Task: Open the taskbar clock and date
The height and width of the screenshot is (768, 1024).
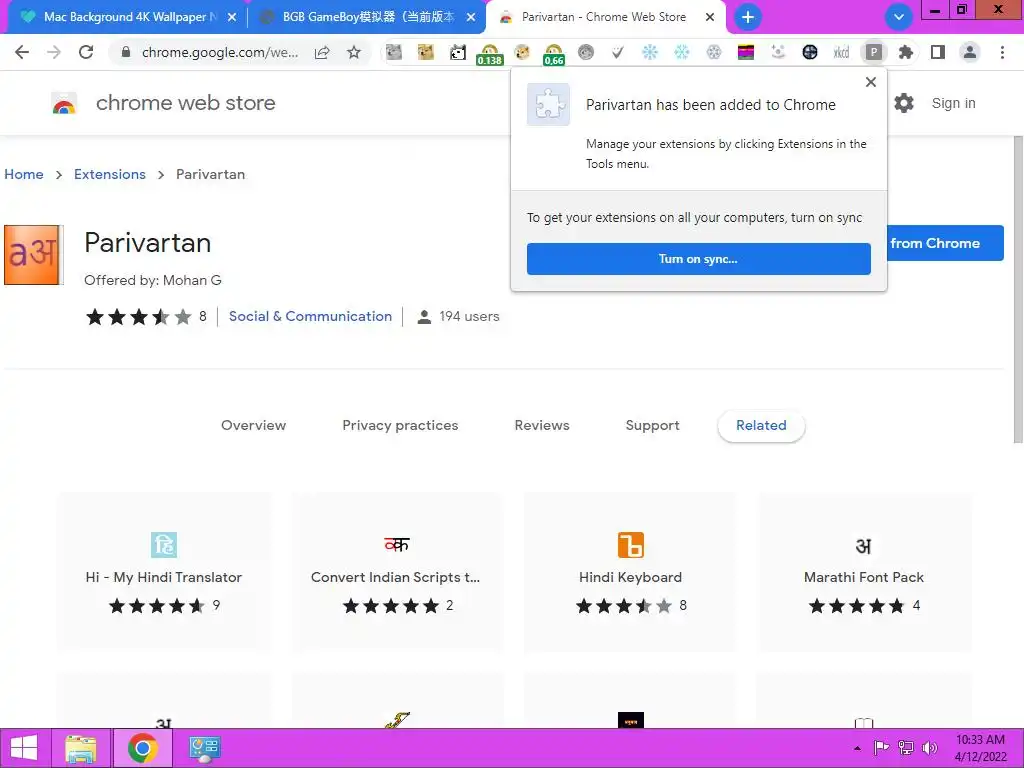Action: (980, 748)
